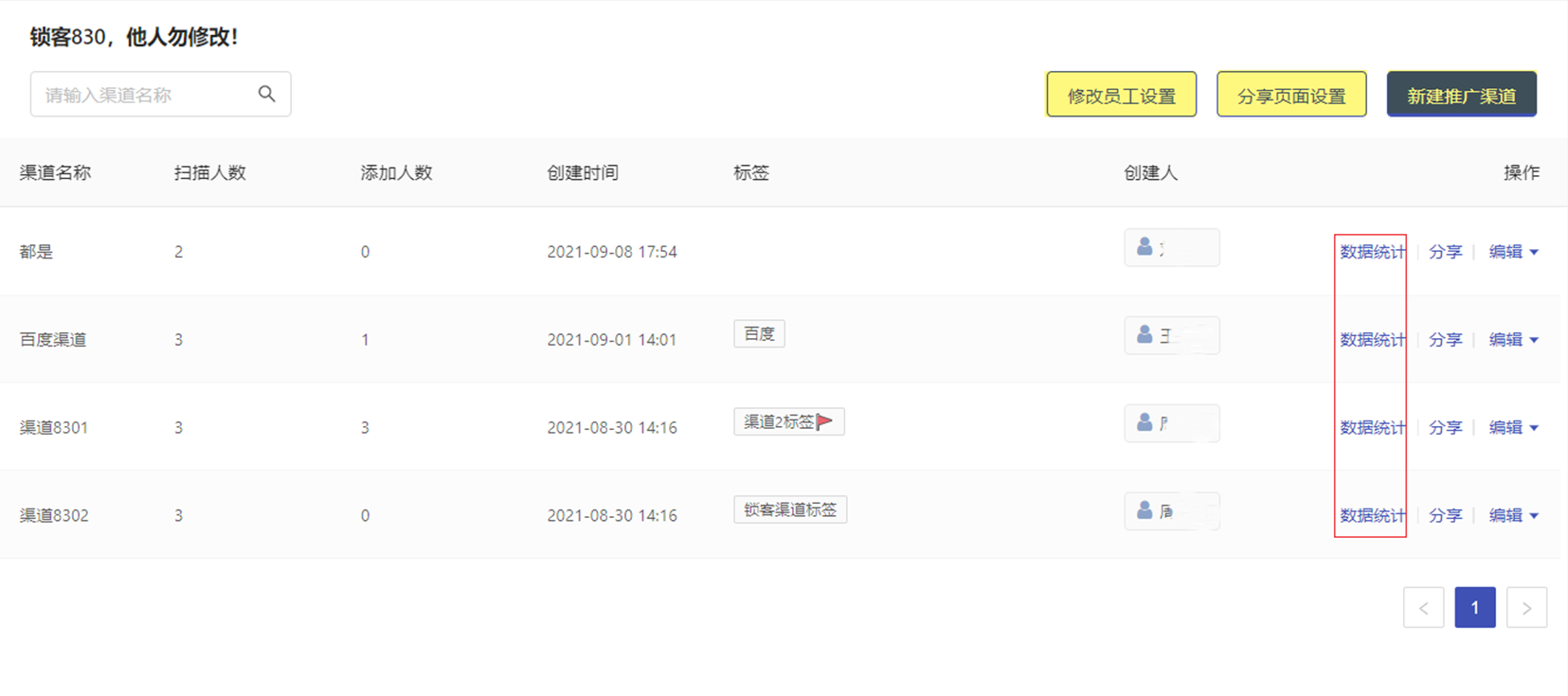Click 添加人数 column header
The image size is (1568, 696).
(x=396, y=172)
